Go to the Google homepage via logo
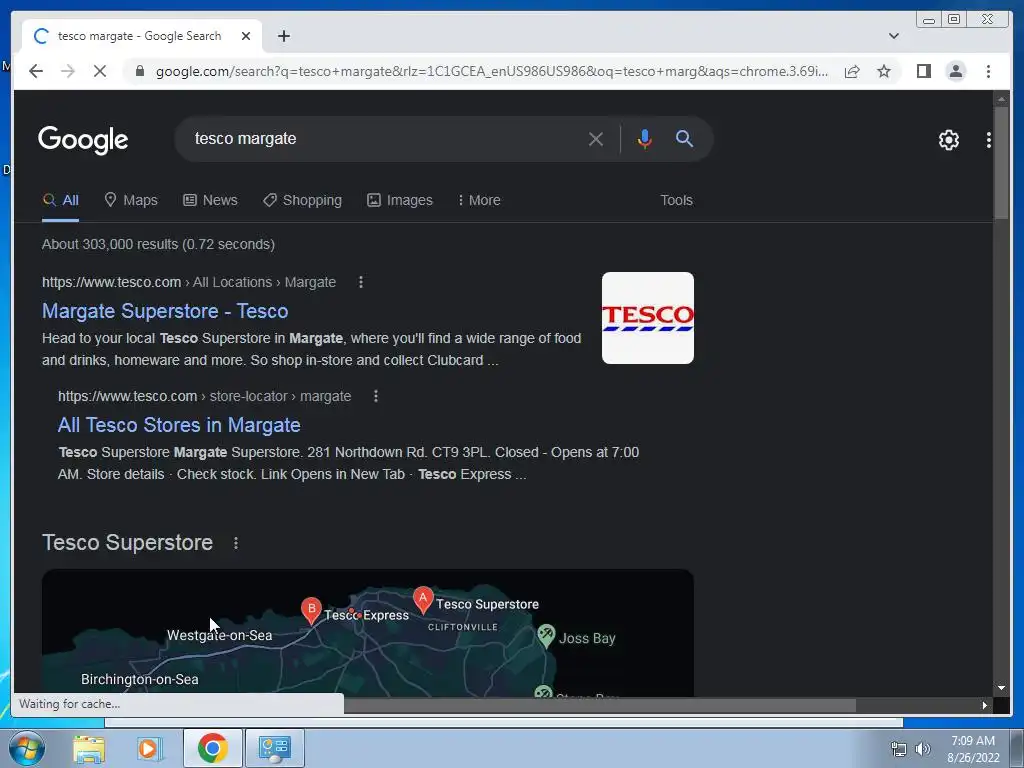The image size is (1024, 768). coord(83,140)
